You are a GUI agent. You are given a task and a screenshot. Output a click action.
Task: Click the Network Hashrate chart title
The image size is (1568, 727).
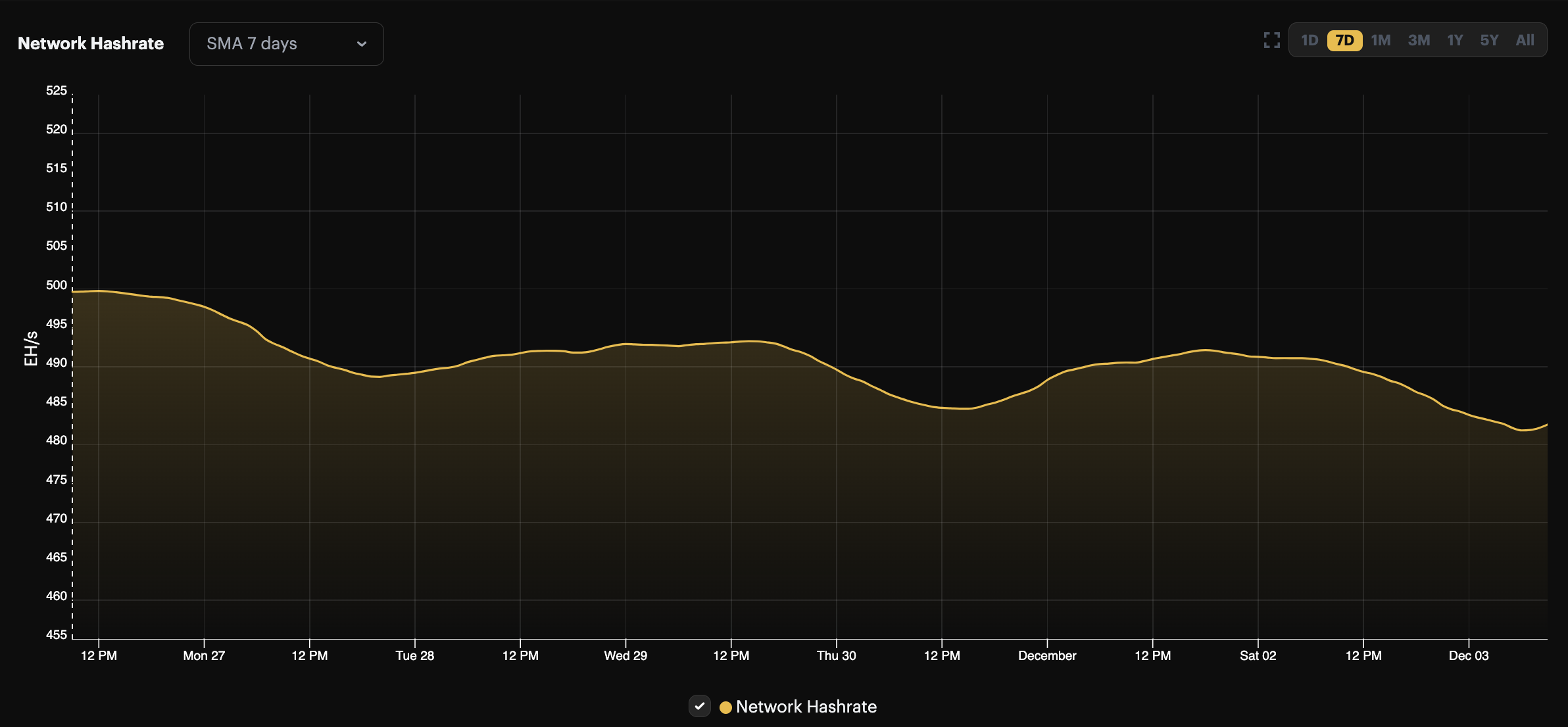click(90, 43)
